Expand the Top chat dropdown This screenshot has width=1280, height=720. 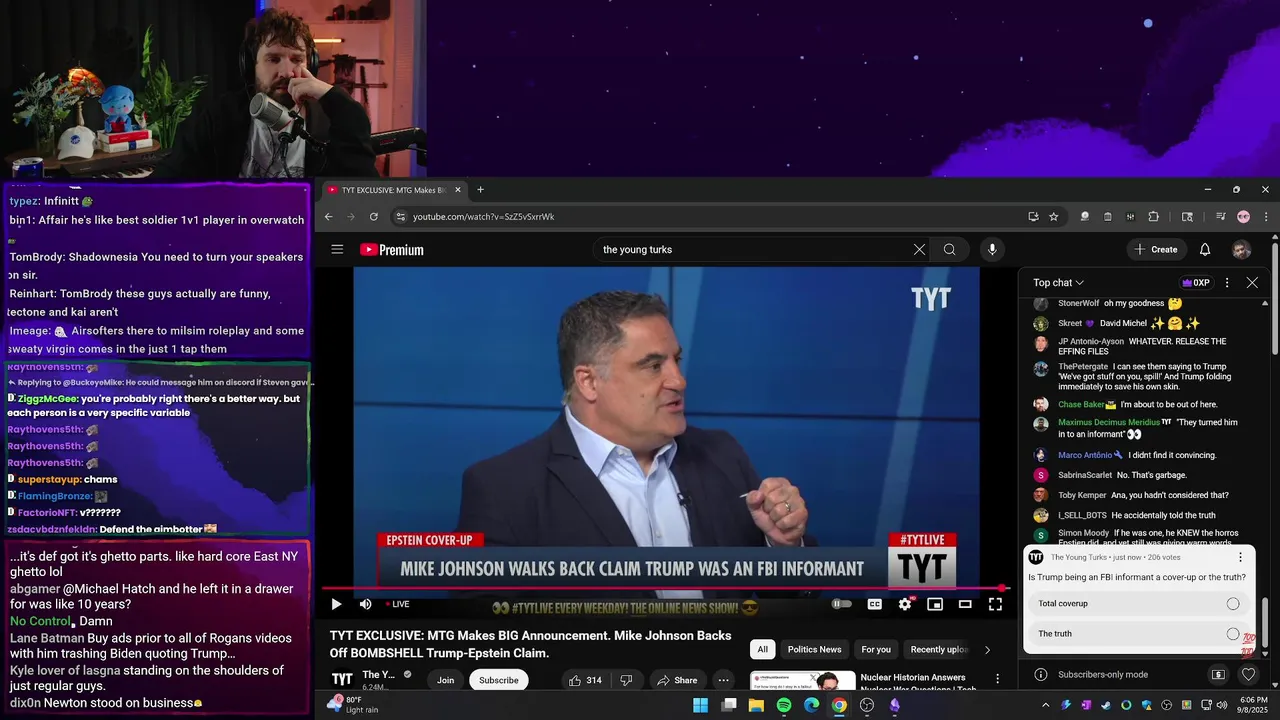click(x=1058, y=283)
